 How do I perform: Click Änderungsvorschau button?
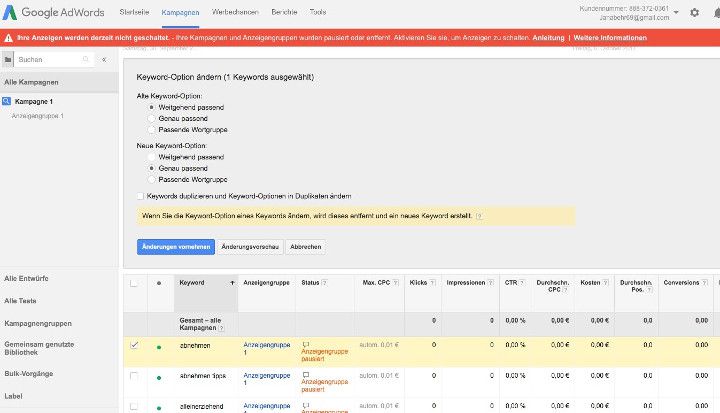(x=250, y=247)
